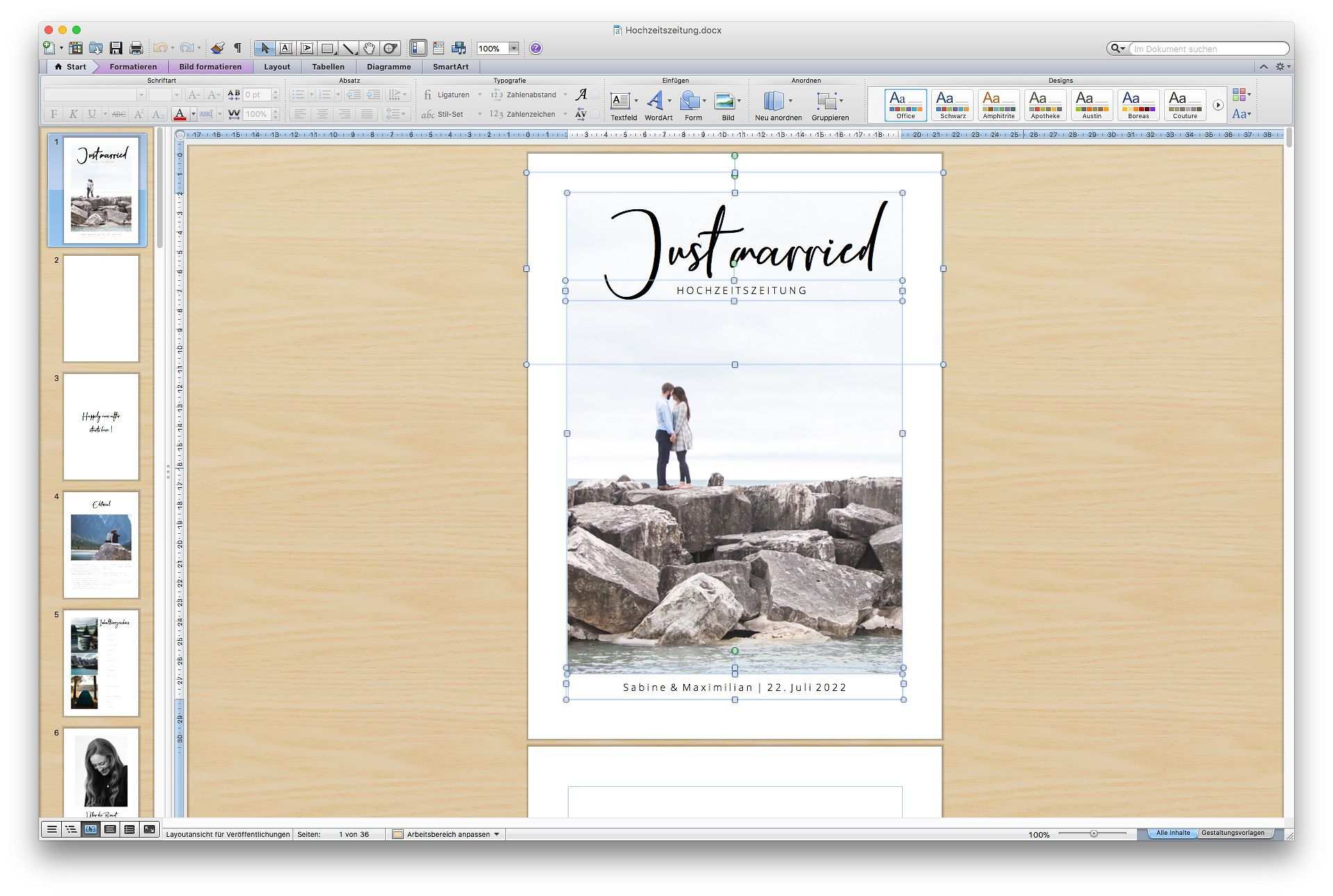The image size is (1333, 896).
Task: Open the zoom percentage dropdown
Action: 514,48
